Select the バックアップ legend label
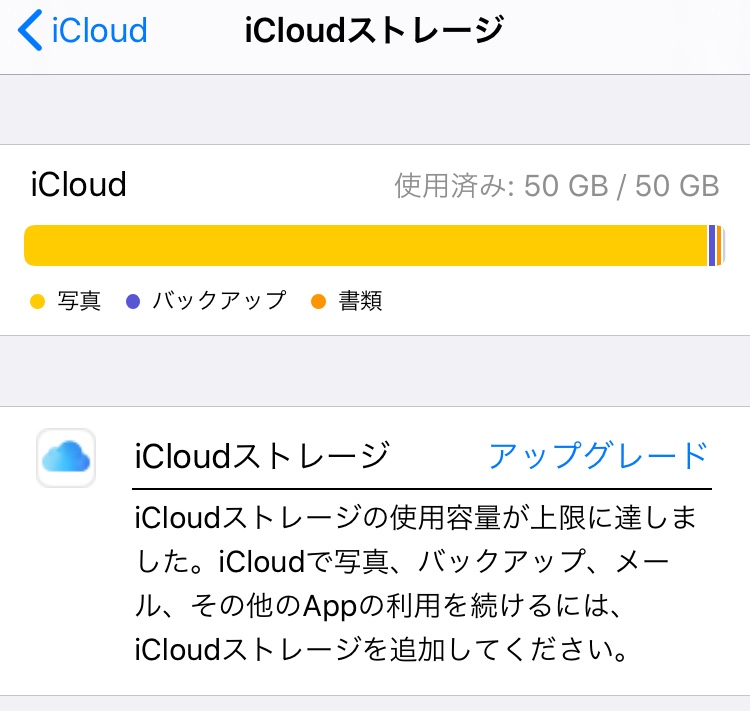 219,301
